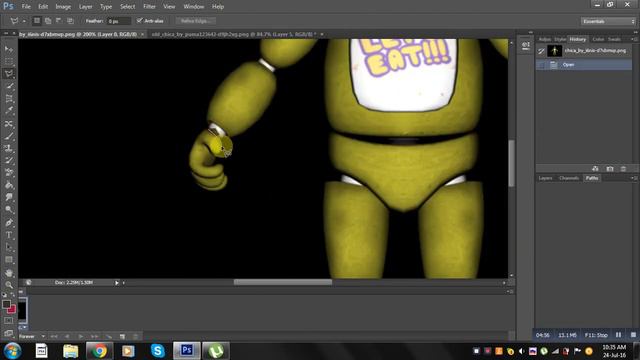Select the Pen tool

coord(9,223)
